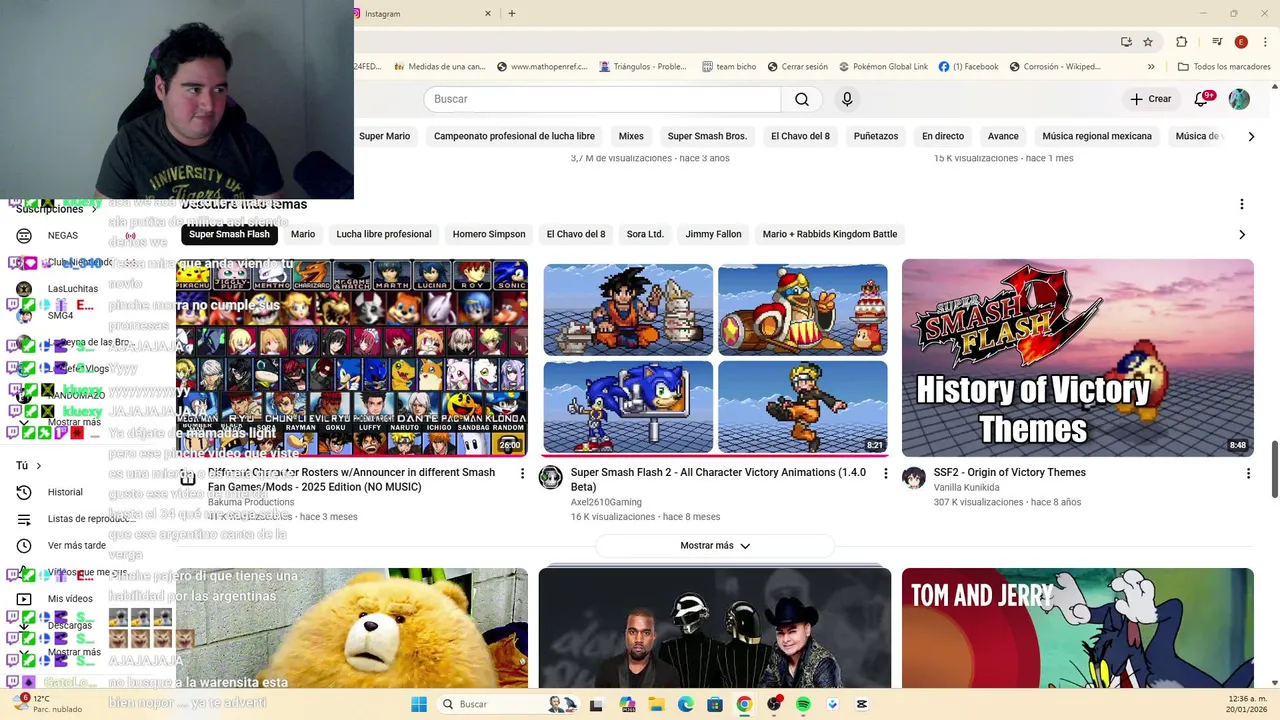Screen dimensions: 1280x720
Task: Bookmark this page with the star icon
Action: pyautogui.click(x=1148, y=42)
